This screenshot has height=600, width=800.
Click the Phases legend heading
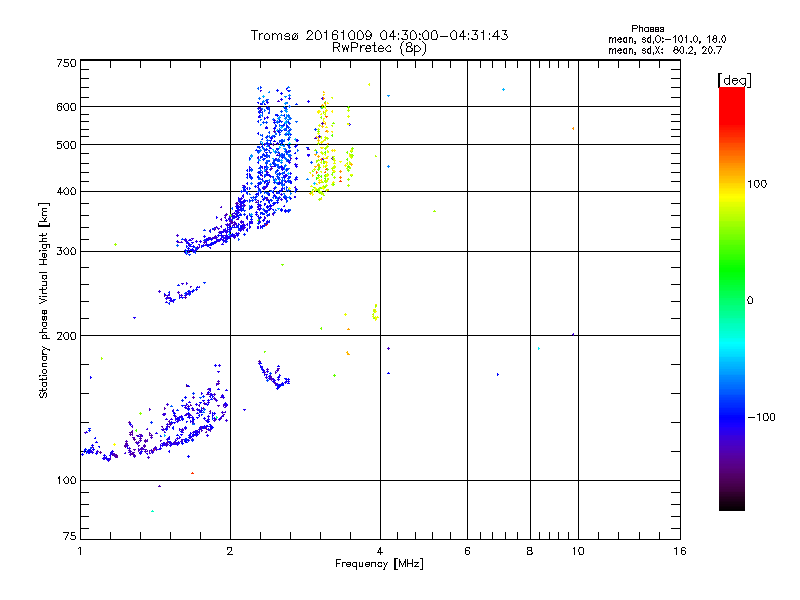click(x=647, y=29)
